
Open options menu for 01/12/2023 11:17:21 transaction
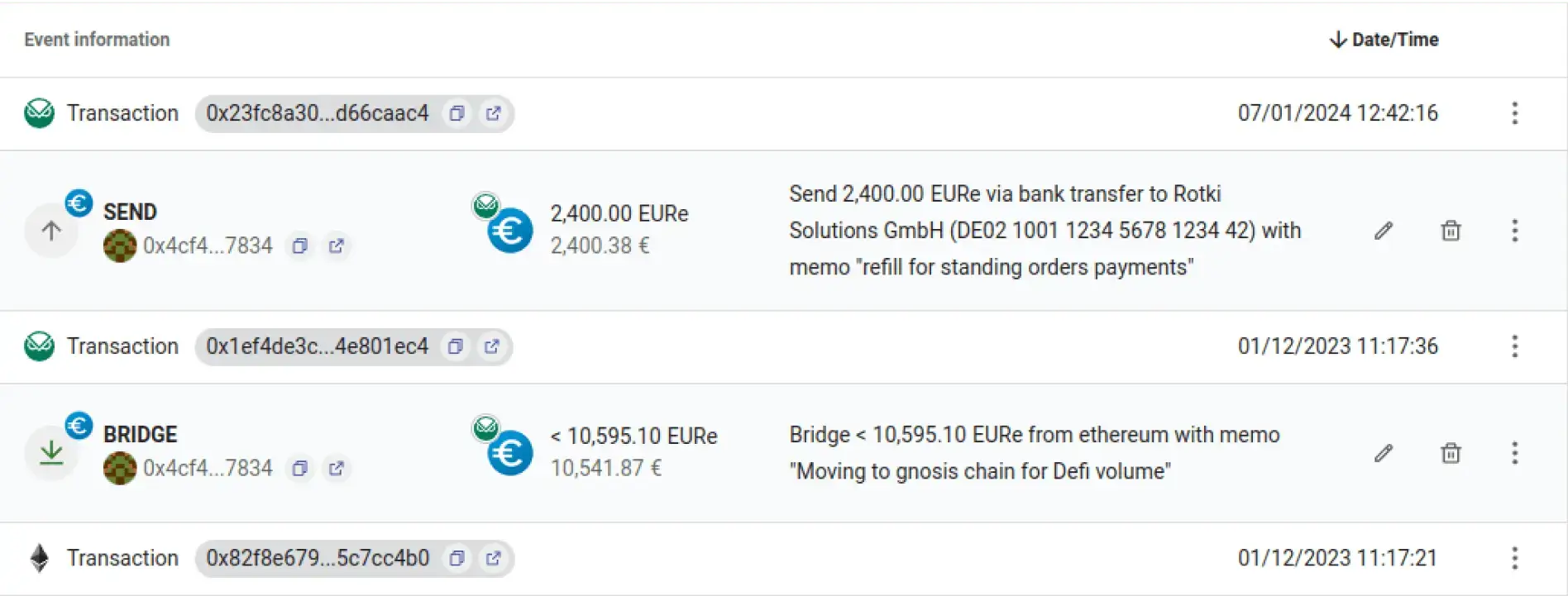click(1514, 559)
